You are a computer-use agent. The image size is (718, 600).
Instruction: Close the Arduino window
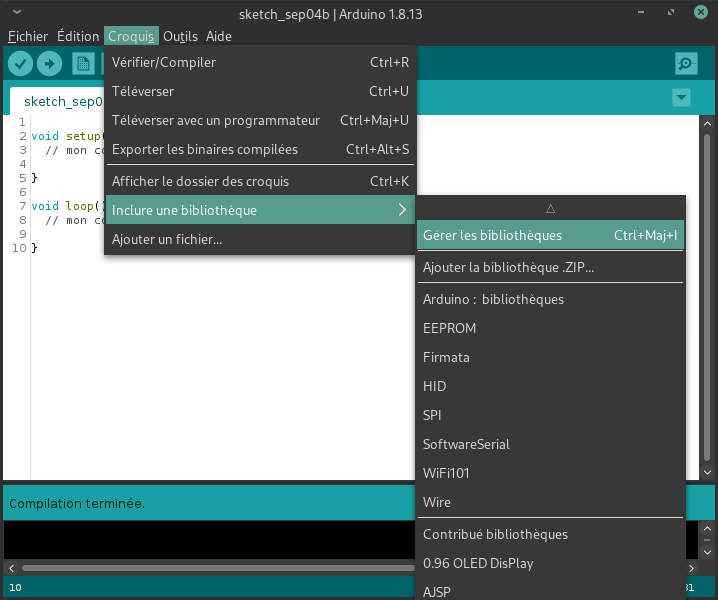(701, 12)
